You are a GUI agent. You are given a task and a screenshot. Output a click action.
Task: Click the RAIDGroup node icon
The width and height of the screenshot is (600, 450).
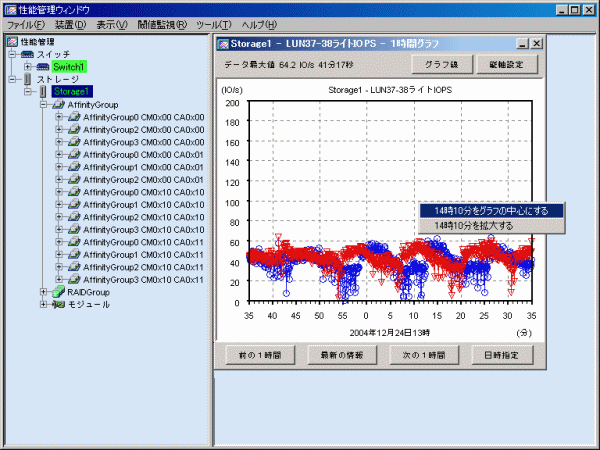pos(58,292)
